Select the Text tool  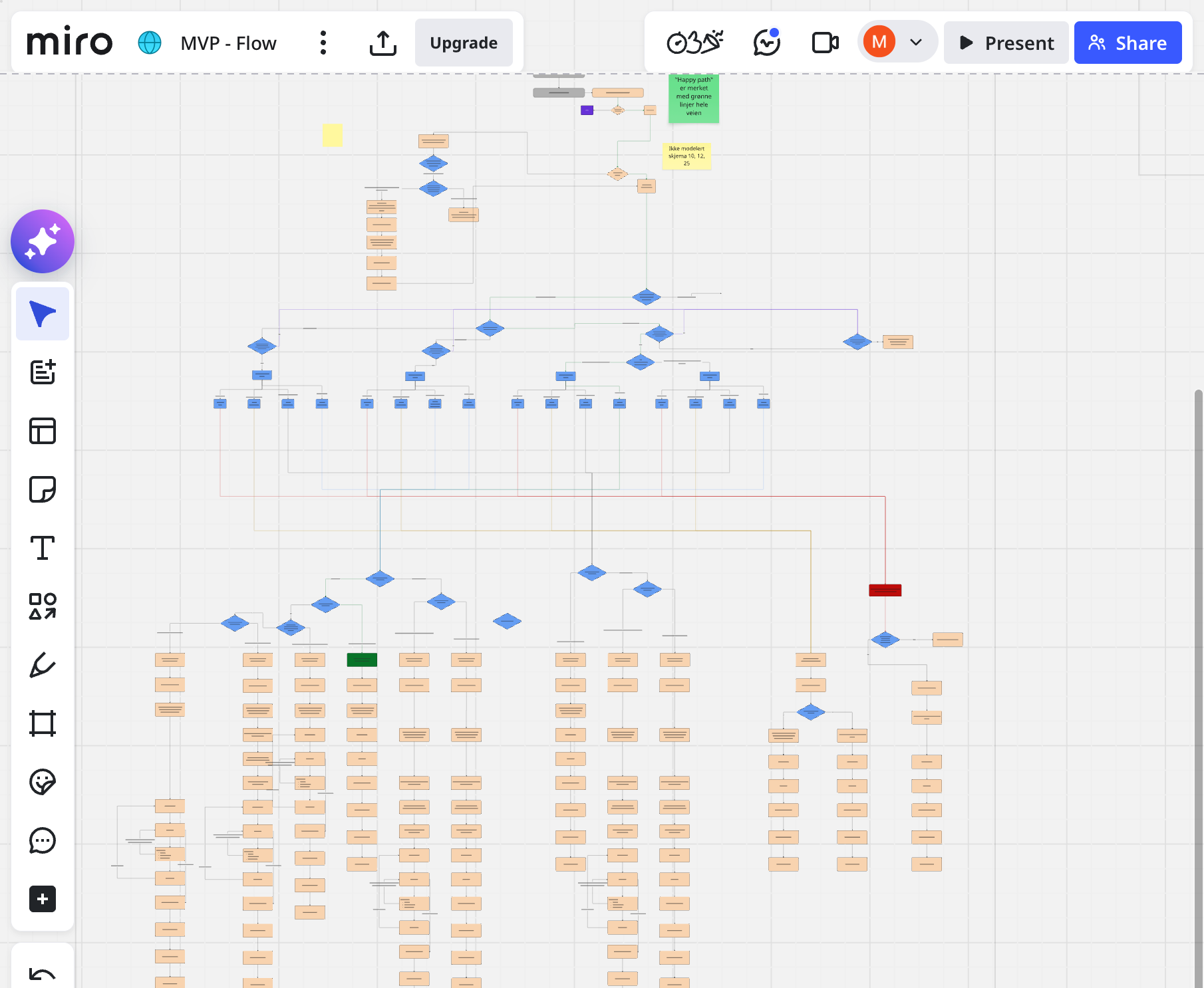(x=43, y=548)
